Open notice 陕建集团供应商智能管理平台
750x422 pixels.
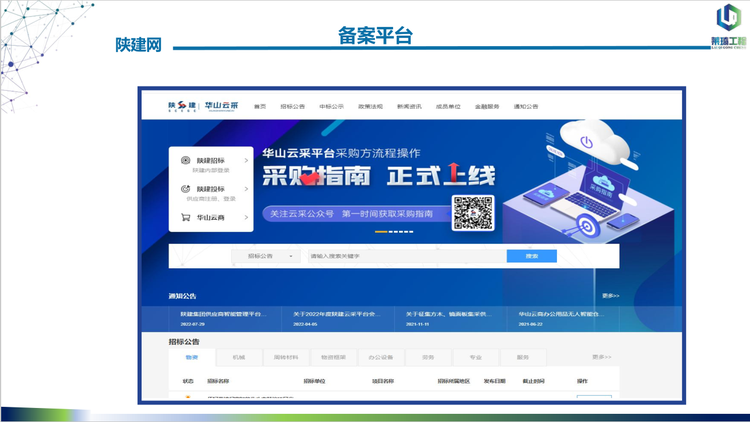(x=223, y=314)
